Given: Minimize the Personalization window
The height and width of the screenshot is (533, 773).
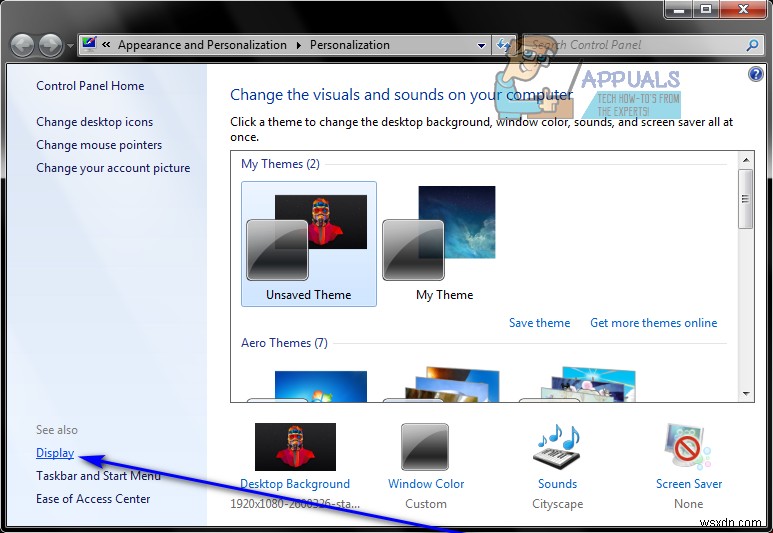Looking at the screenshot, I should coord(679,9).
